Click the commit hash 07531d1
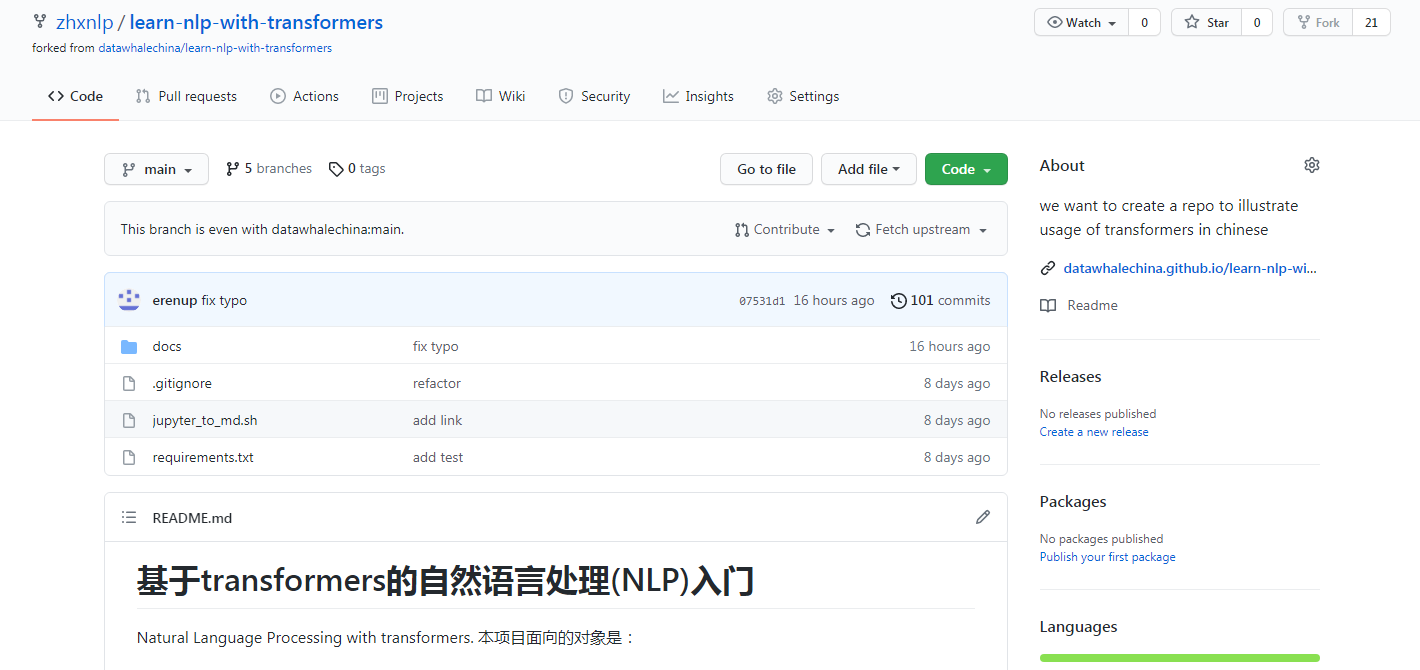 tap(761, 300)
